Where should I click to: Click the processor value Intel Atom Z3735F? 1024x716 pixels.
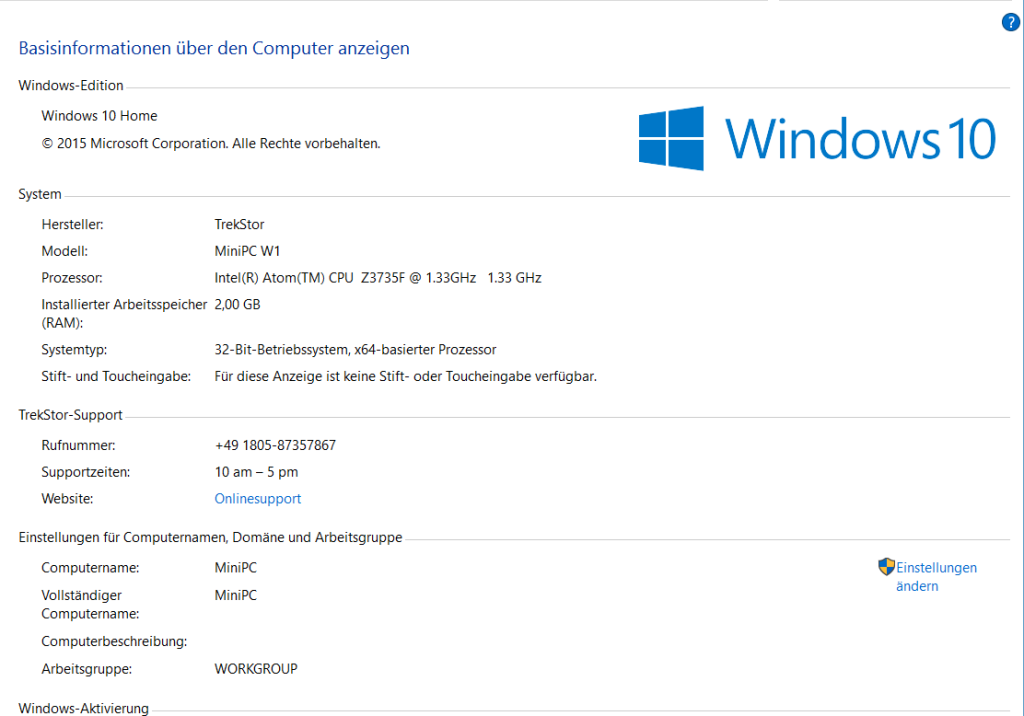point(377,278)
